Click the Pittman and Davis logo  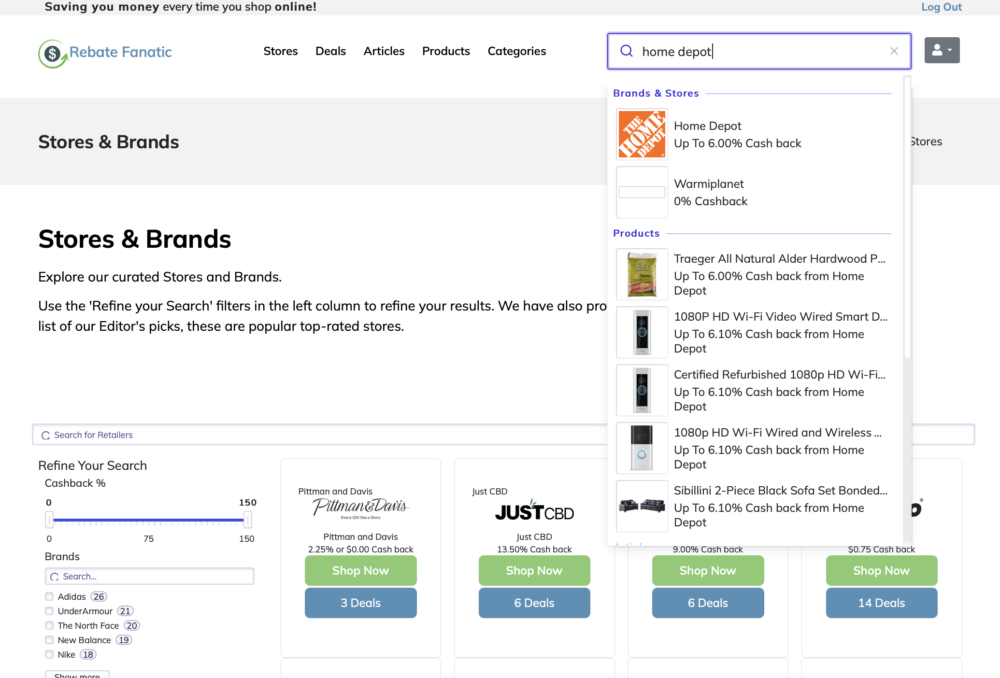(x=360, y=508)
